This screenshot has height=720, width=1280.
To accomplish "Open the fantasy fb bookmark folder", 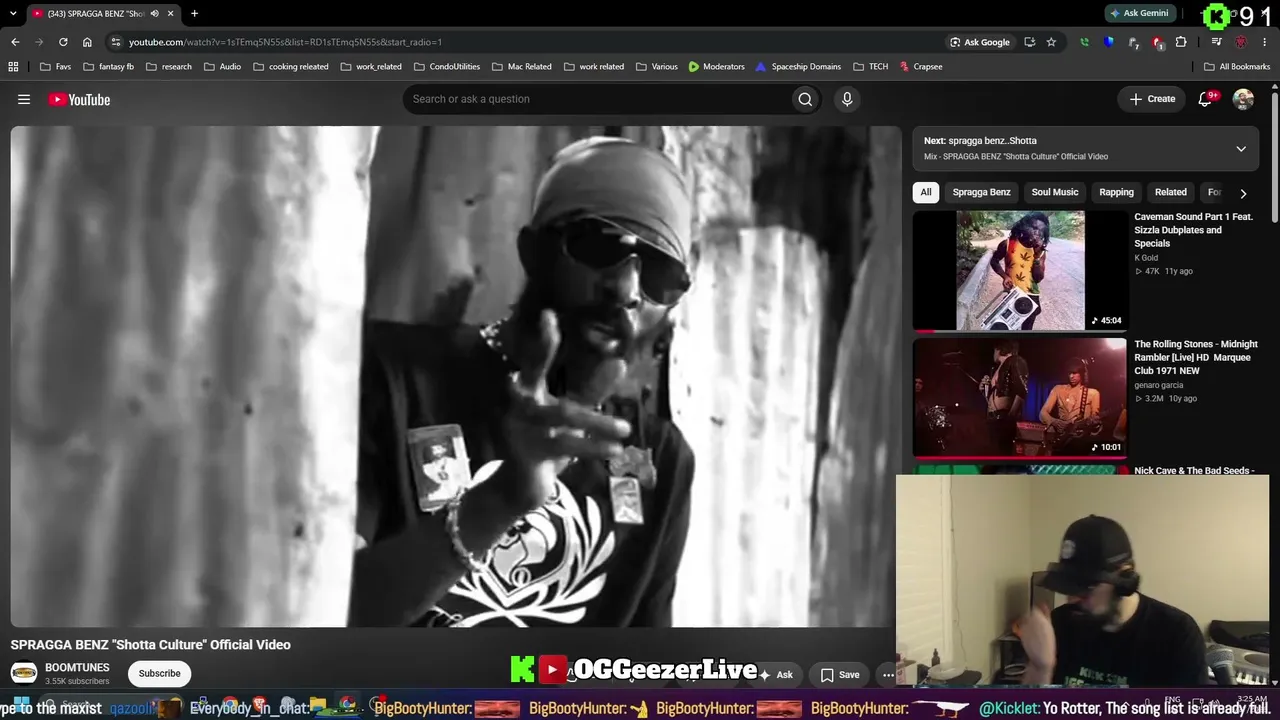I will [108, 67].
